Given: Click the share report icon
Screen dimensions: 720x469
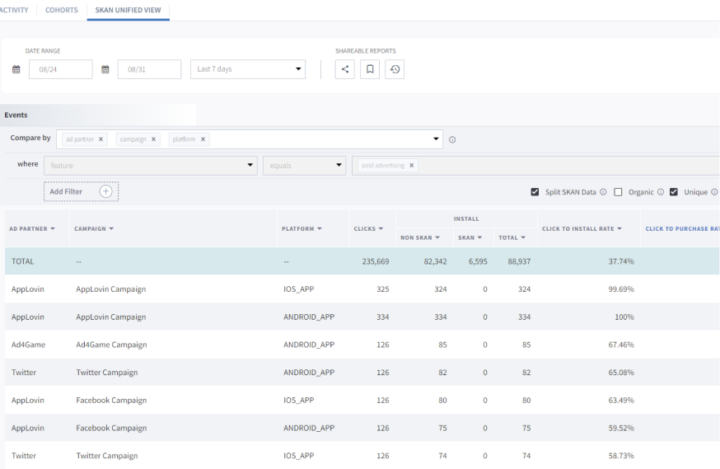Looking at the screenshot, I should (x=345, y=70).
